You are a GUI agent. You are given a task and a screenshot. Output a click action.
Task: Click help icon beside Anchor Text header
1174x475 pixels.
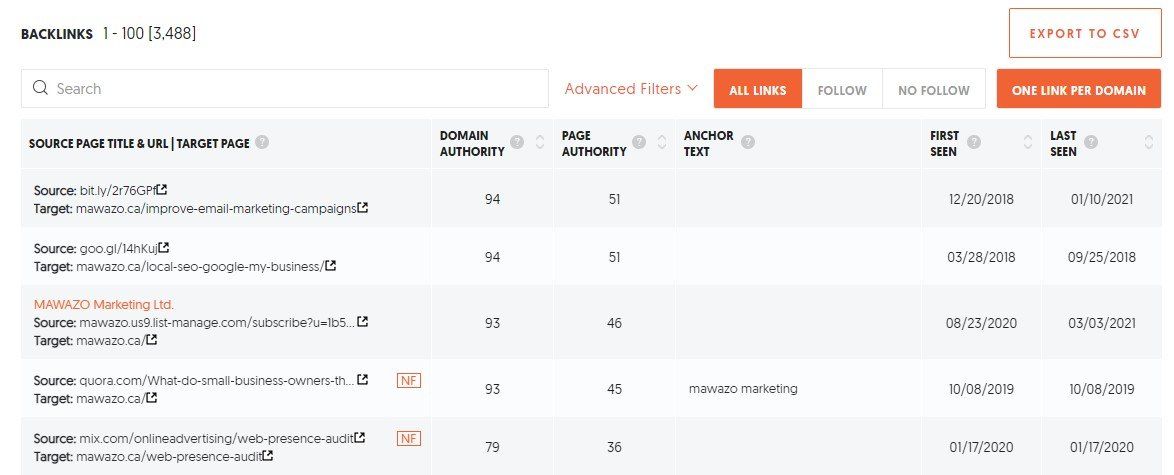(x=748, y=142)
